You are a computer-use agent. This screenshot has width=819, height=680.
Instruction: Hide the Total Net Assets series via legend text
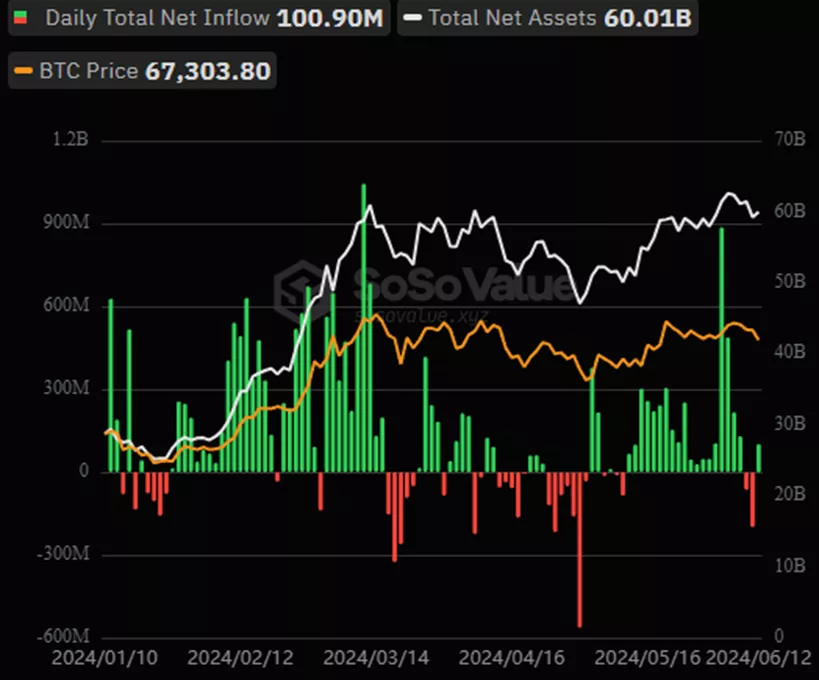pos(510,19)
